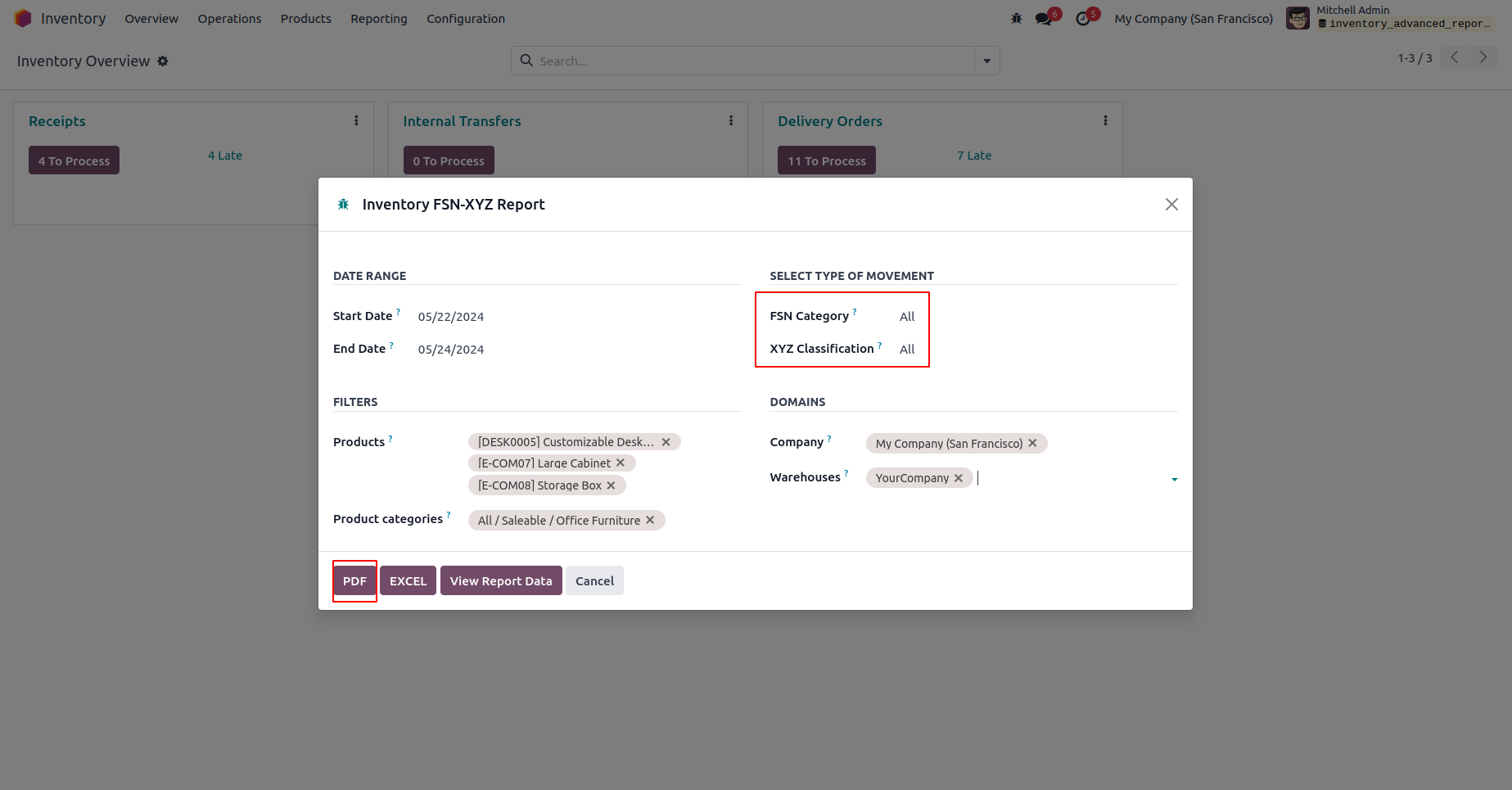Open Delivery Orders card kebab menu
This screenshot has height=790, width=1512.
tap(1105, 120)
